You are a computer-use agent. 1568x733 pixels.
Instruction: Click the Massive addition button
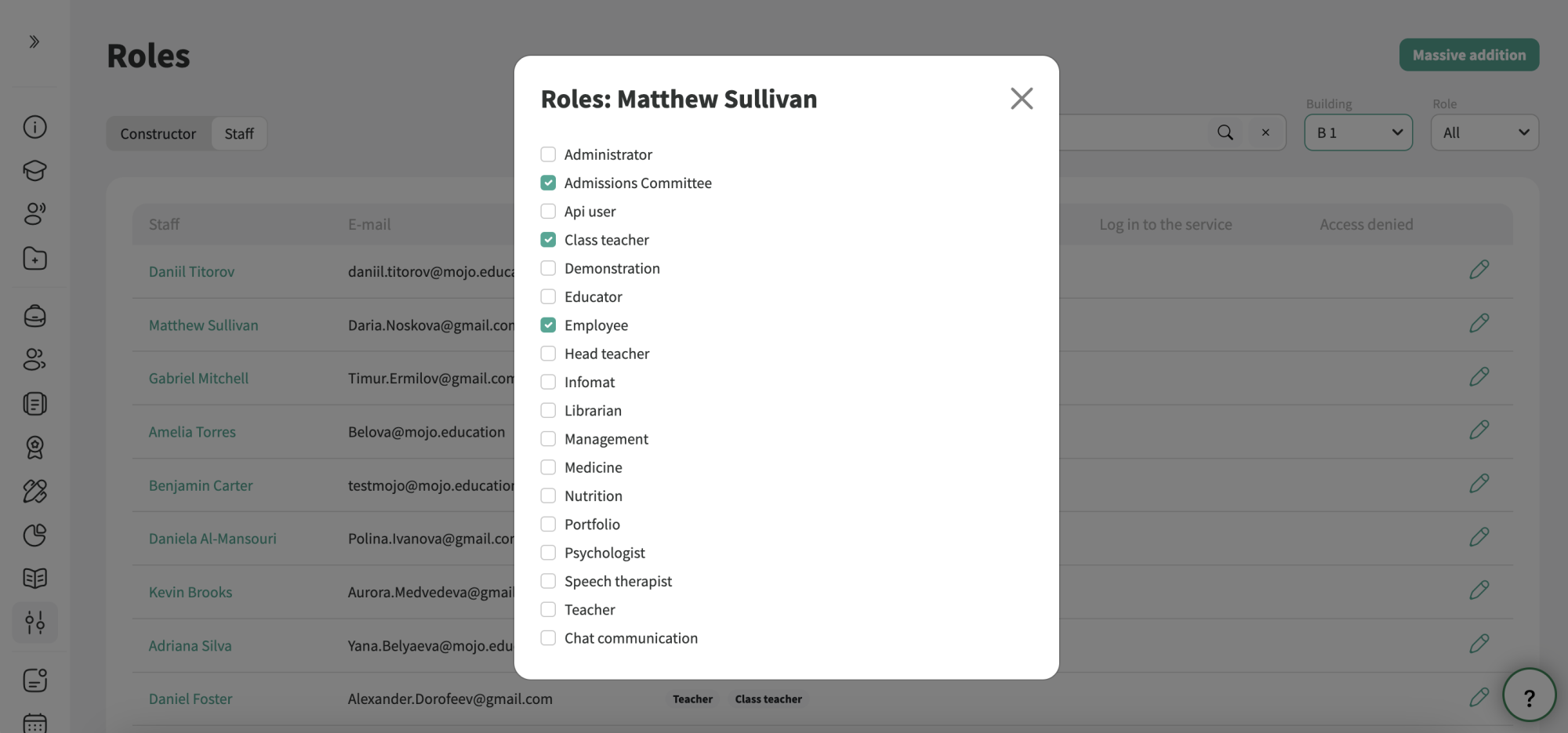[x=1469, y=55]
